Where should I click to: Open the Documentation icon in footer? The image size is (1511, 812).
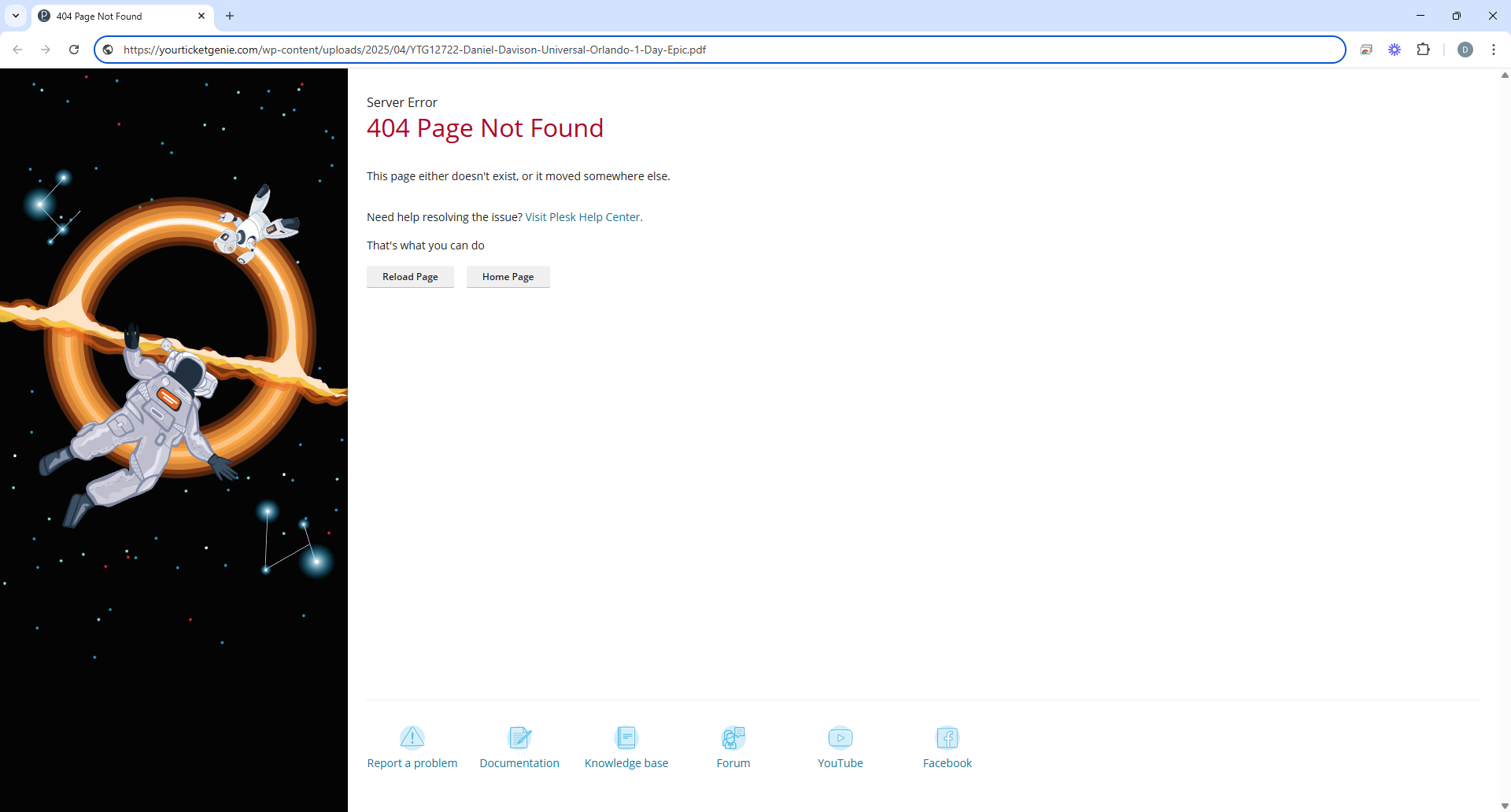pos(519,737)
